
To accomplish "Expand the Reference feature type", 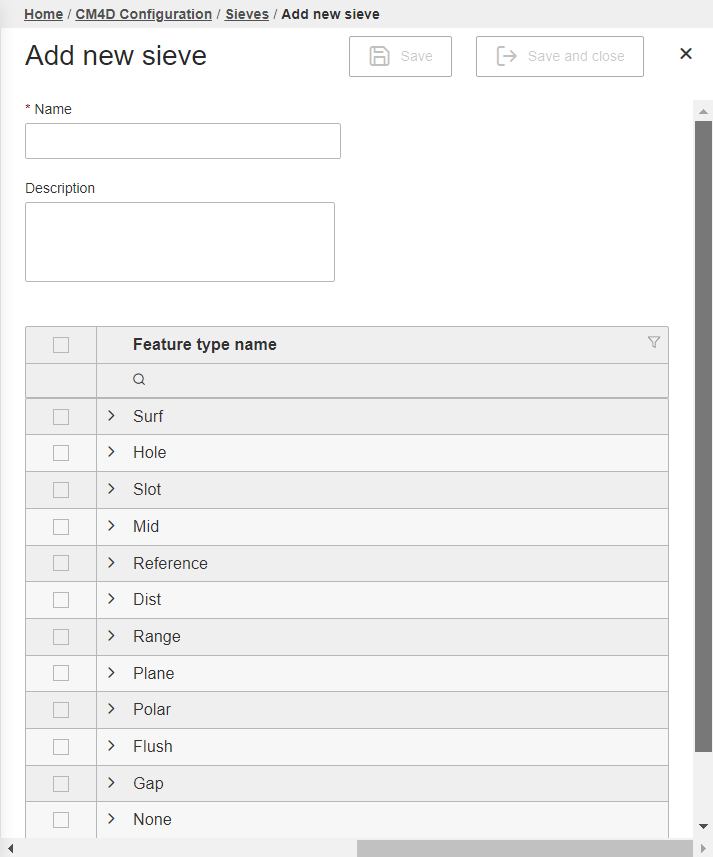I will [111, 563].
